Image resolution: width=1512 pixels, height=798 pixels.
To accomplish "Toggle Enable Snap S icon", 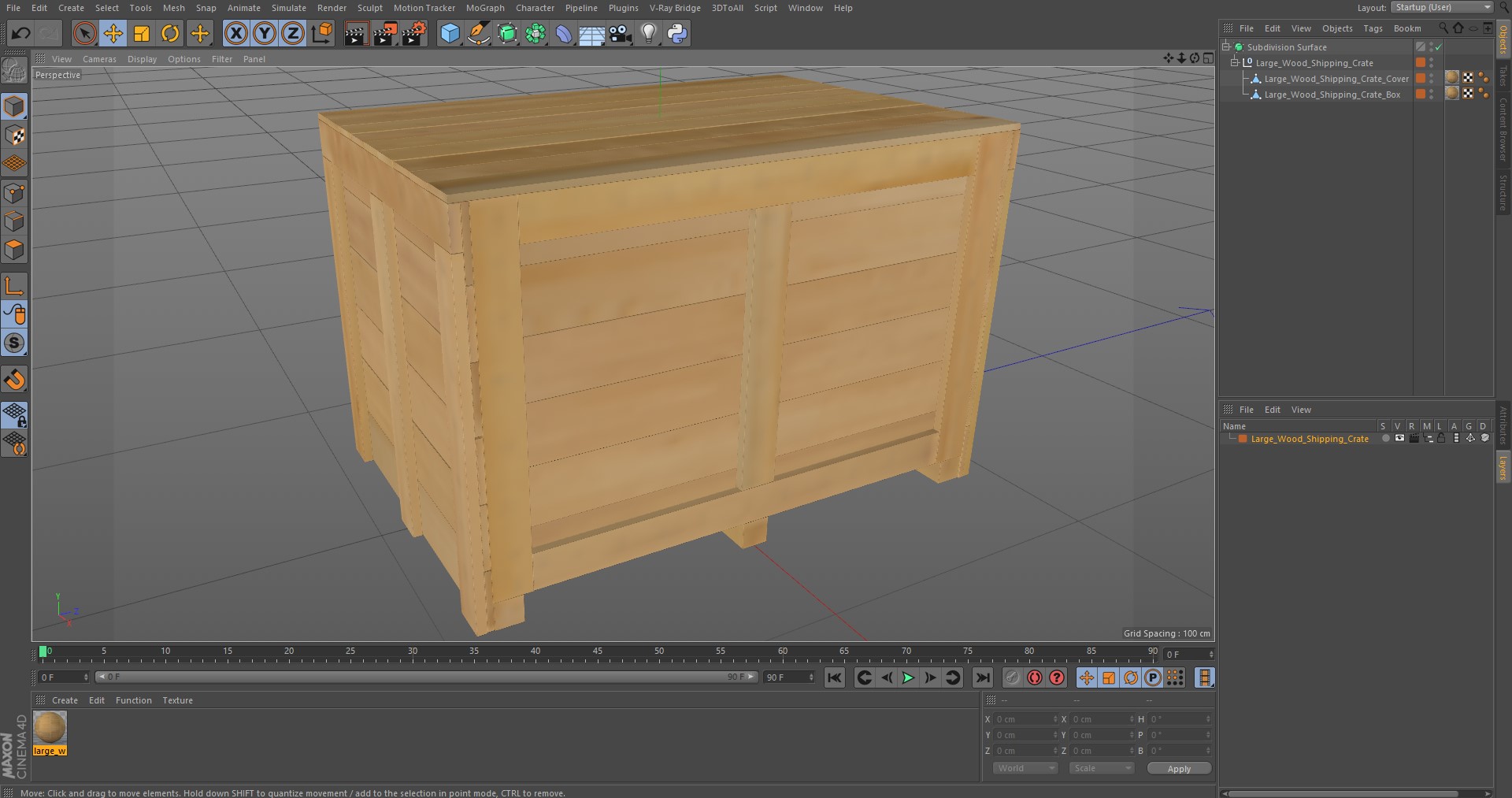I will [14, 343].
